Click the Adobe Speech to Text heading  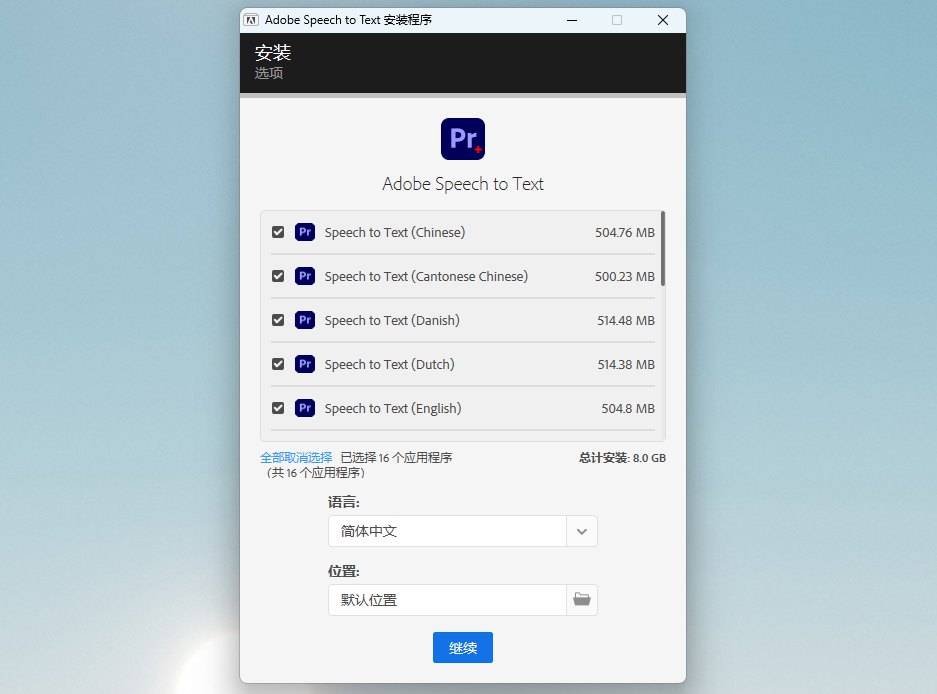[463, 184]
